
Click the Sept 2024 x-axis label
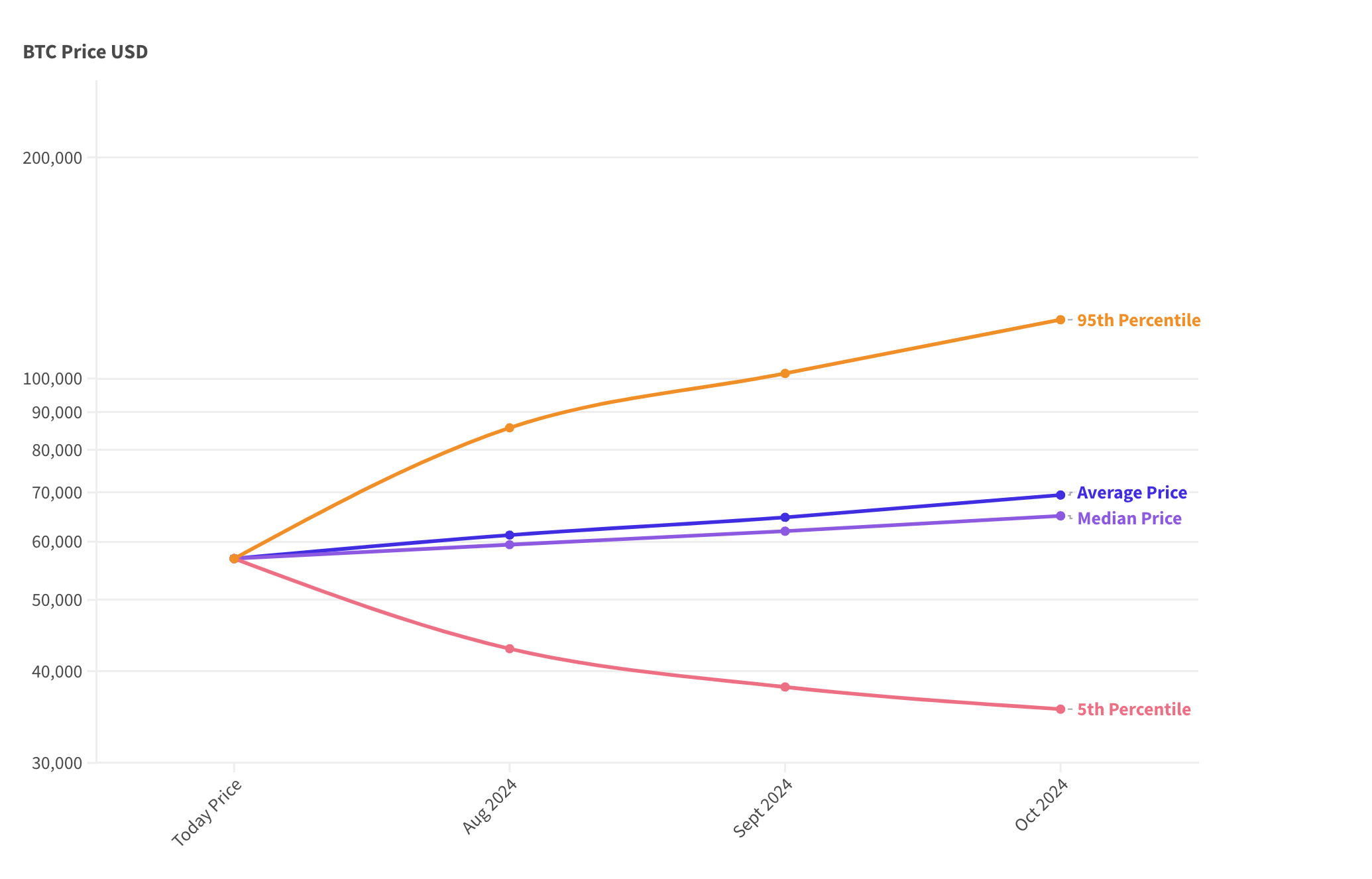tap(763, 808)
